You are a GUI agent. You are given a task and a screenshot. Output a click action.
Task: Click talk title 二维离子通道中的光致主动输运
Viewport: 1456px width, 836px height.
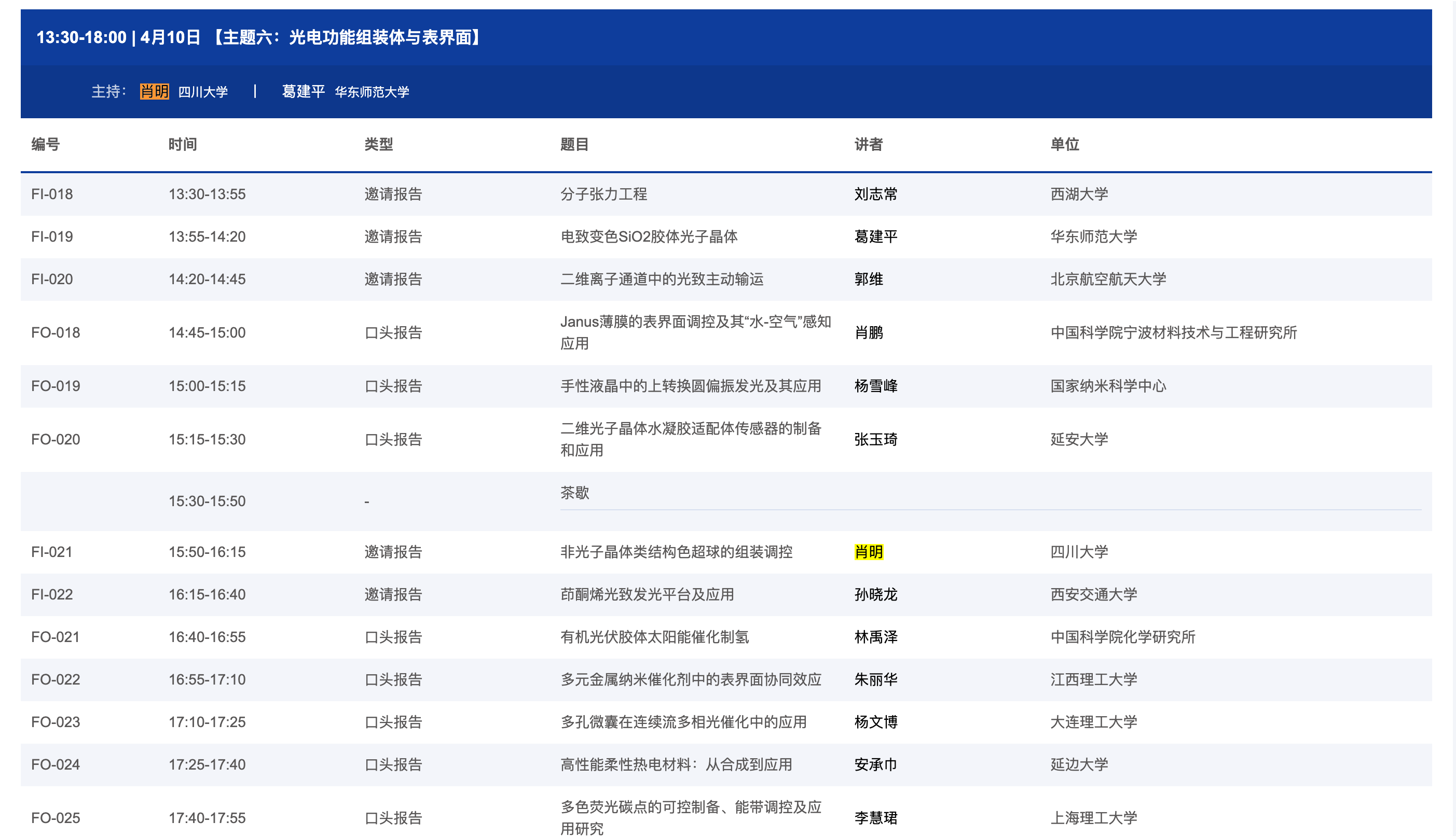point(662,279)
